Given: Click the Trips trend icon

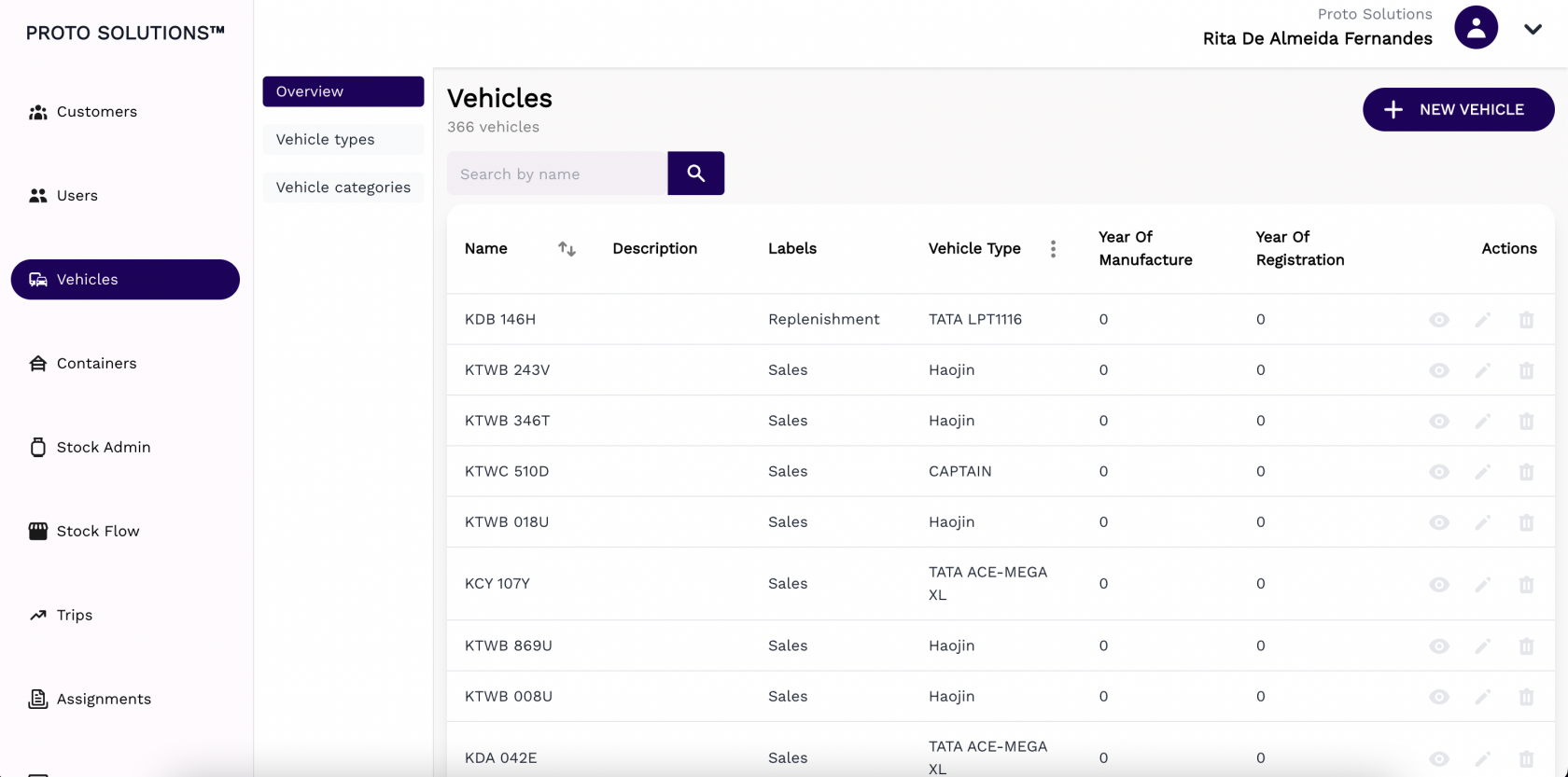Looking at the screenshot, I should (x=37, y=616).
